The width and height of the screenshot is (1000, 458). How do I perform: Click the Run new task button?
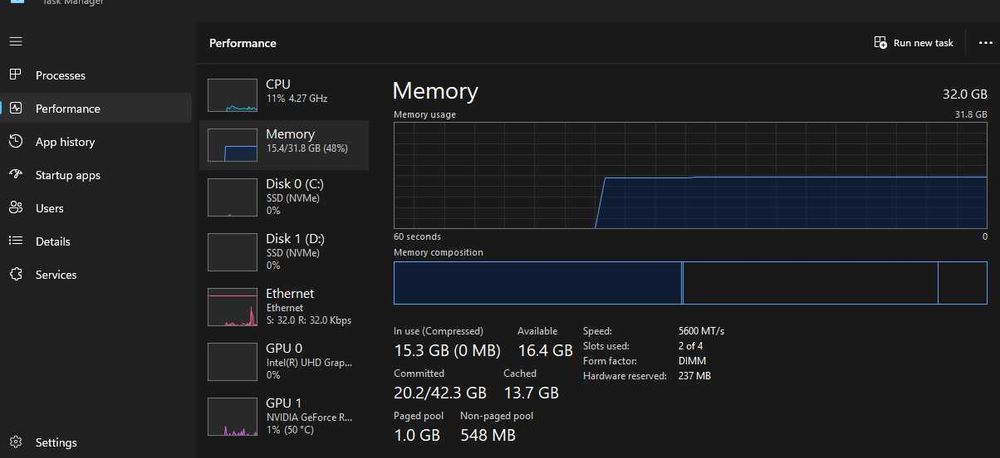point(914,43)
